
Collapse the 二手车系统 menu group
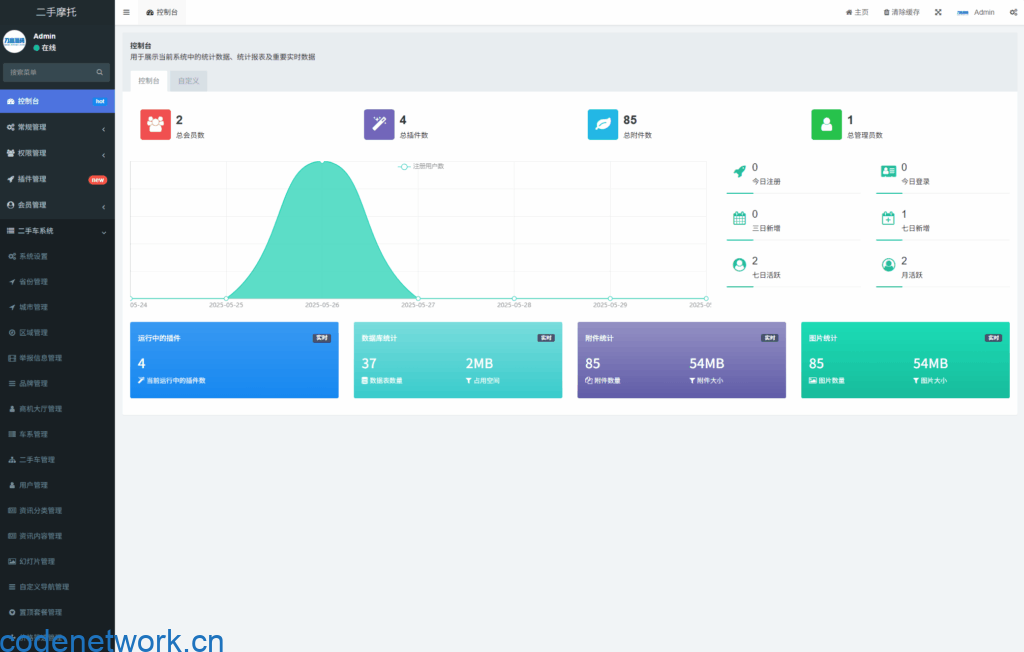[x=57, y=231]
